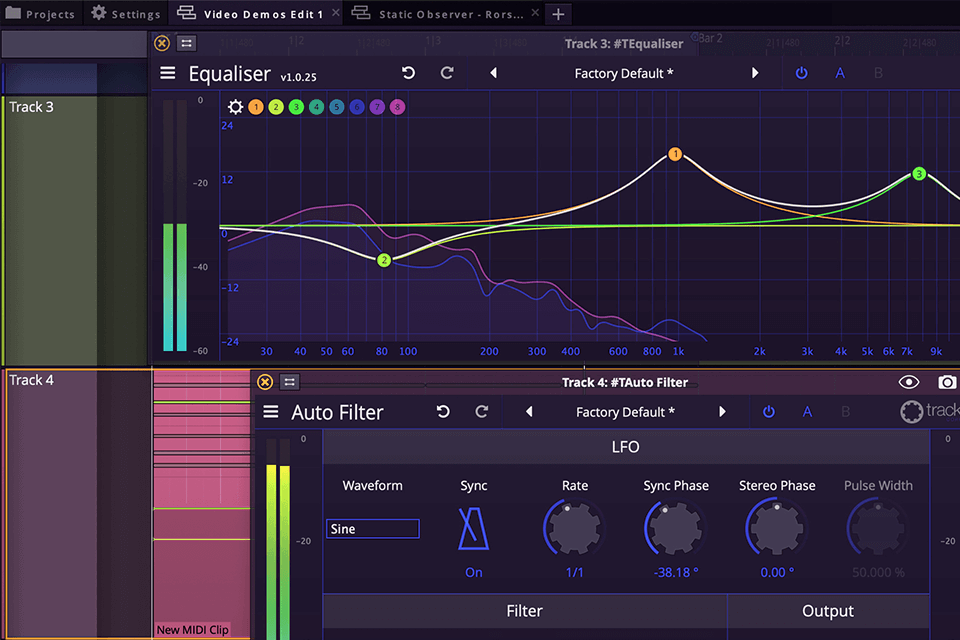Browse next preset in Auto Filter
The image size is (960, 640).
(x=723, y=411)
